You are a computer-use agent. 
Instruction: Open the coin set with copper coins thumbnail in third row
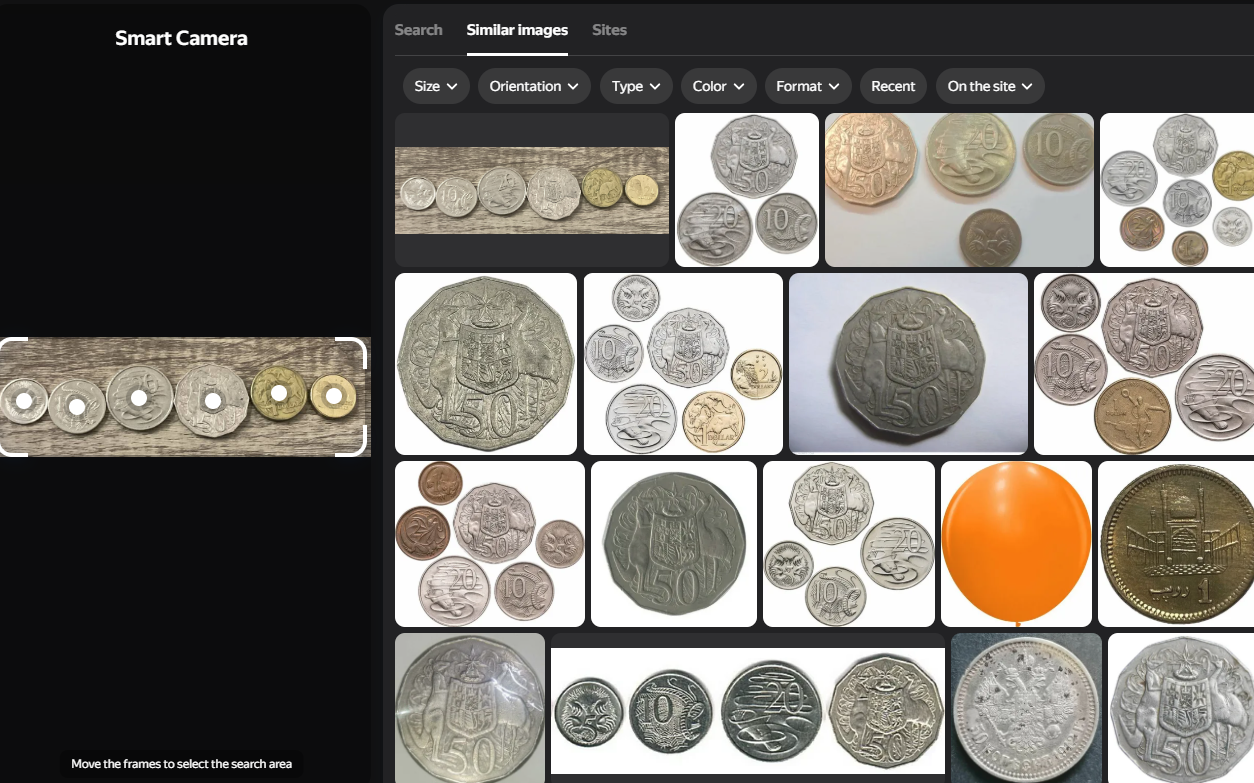coord(490,544)
